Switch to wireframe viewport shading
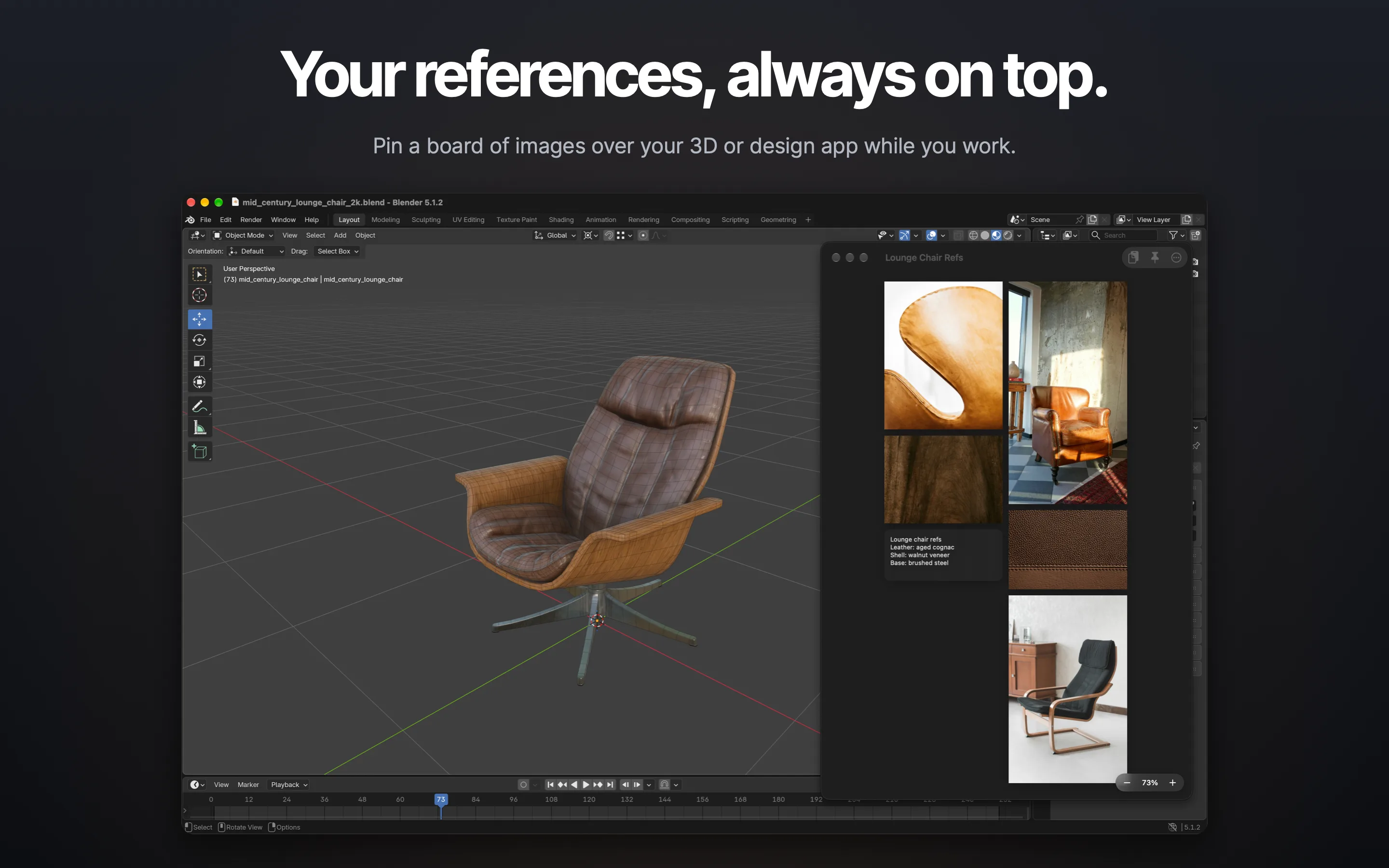The image size is (1389, 868). (x=973, y=235)
